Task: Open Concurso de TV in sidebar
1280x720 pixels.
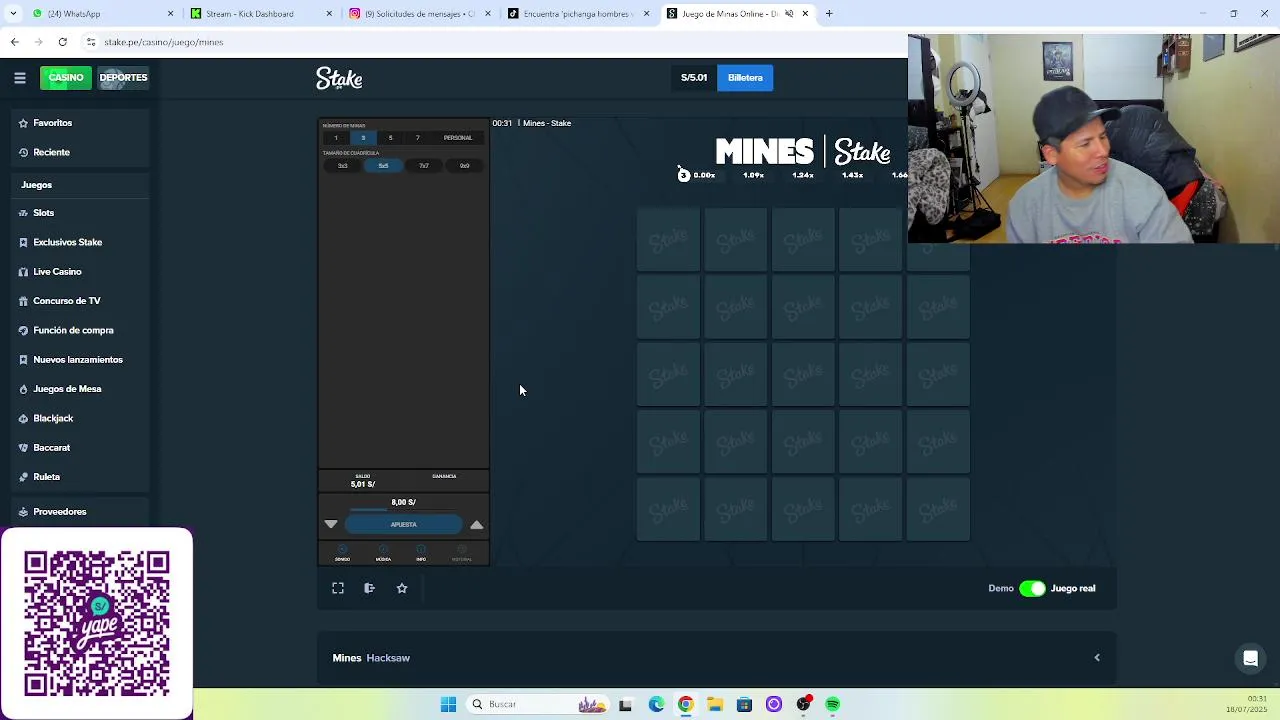Action: click(x=66, y=301)
